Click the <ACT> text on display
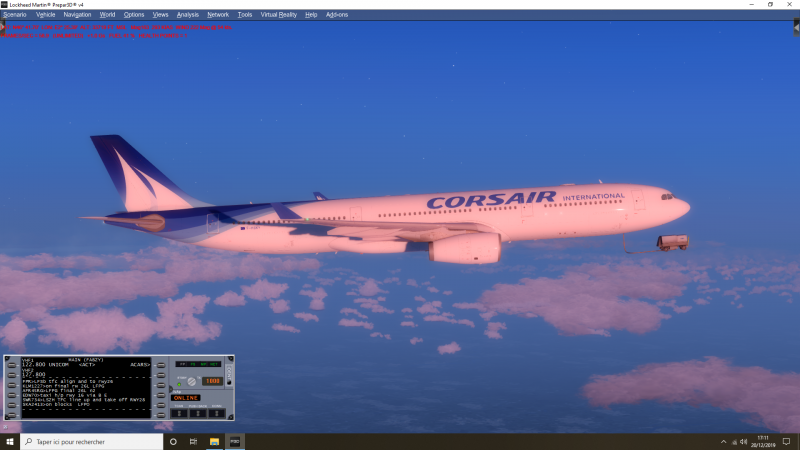 (87, 365)
